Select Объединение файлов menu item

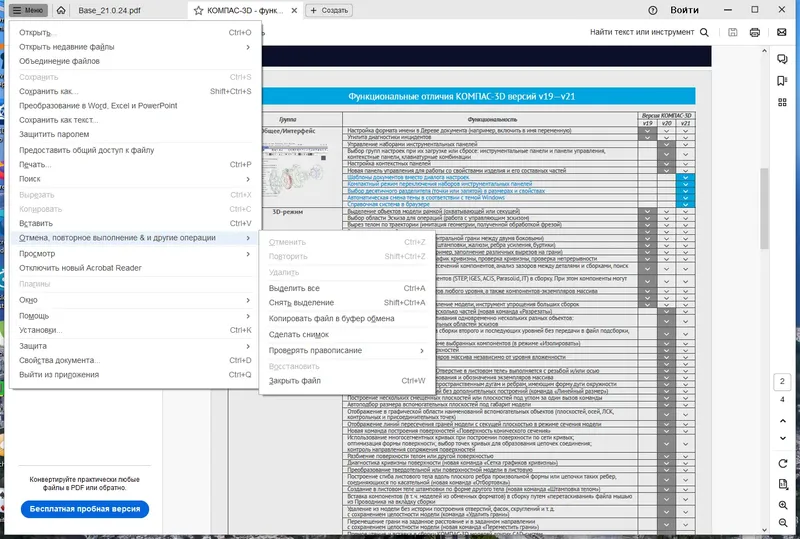[135, 61]
